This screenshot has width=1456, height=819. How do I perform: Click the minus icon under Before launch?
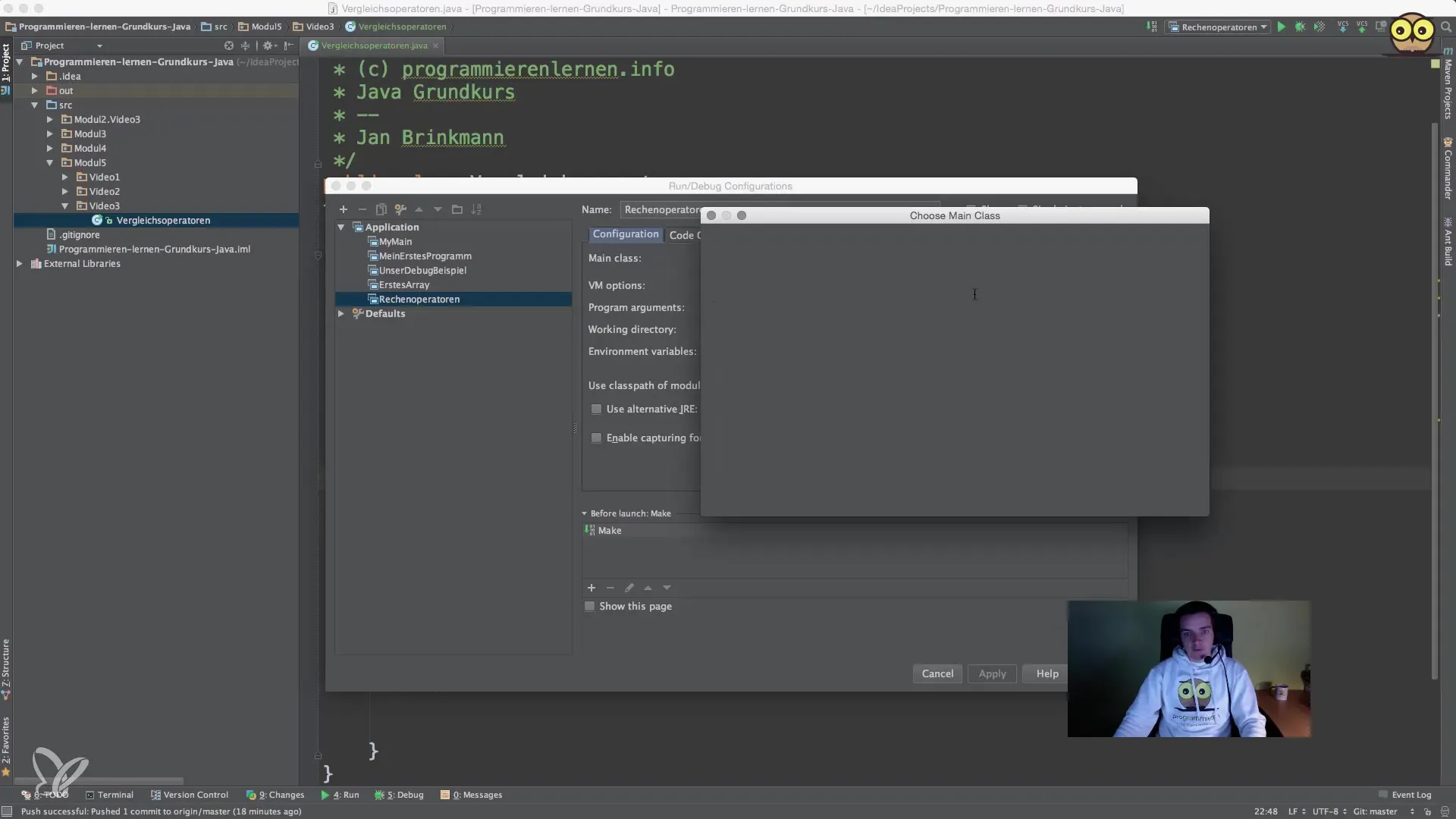pos(610,588)
